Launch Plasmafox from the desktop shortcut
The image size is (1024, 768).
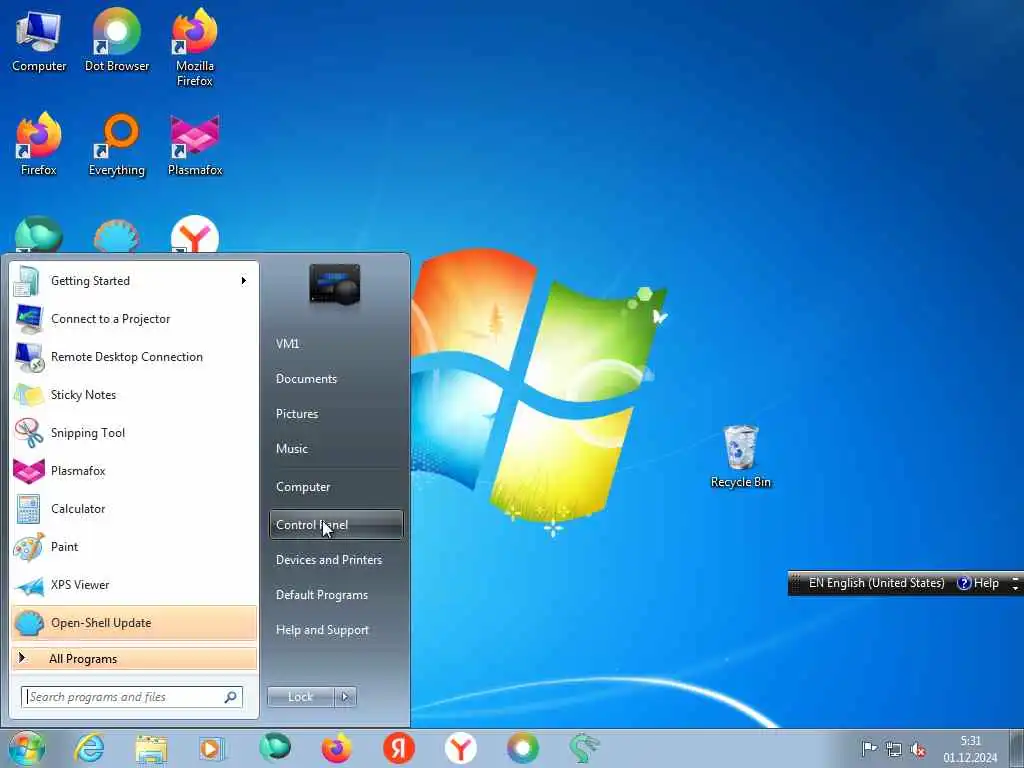coord(195,145)
